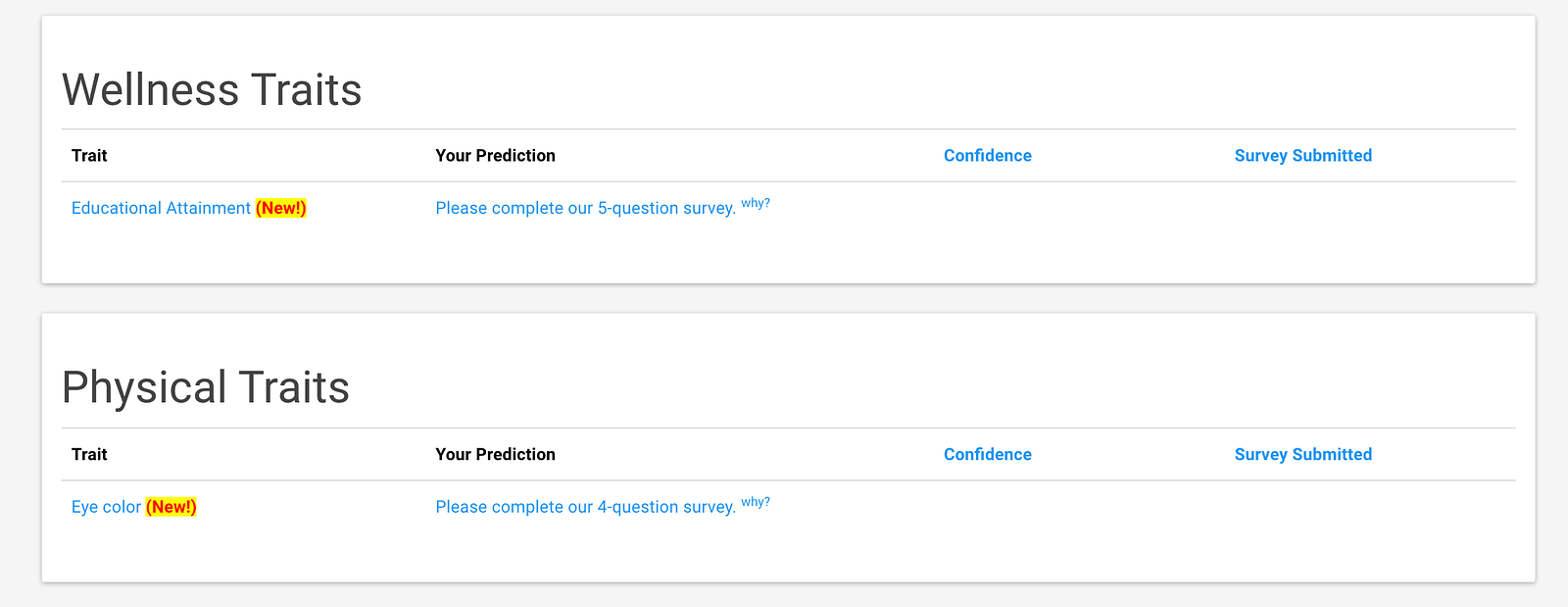Viewport: 1568px width, 607px height.
Task: Click the New! badge beside Eye color
Action: point(171,507)
